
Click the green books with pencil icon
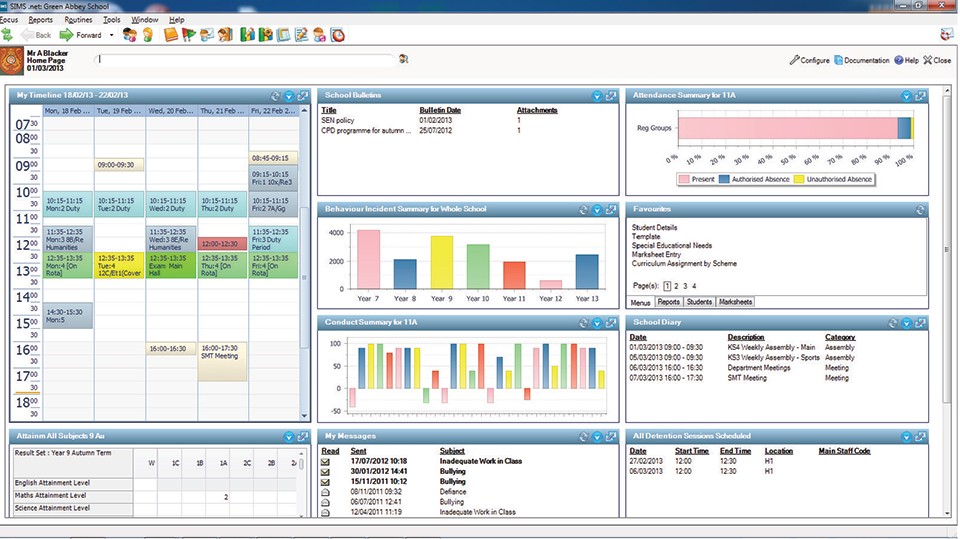[247, 35]
